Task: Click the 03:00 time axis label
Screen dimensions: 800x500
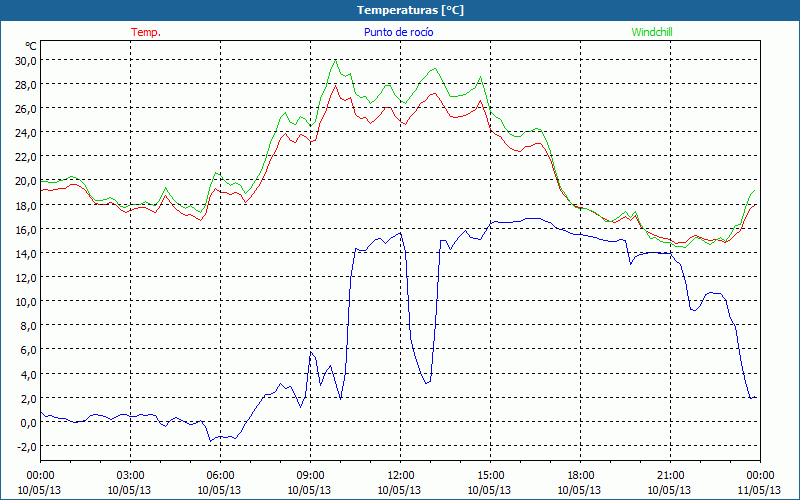Action: pos(130,475)
